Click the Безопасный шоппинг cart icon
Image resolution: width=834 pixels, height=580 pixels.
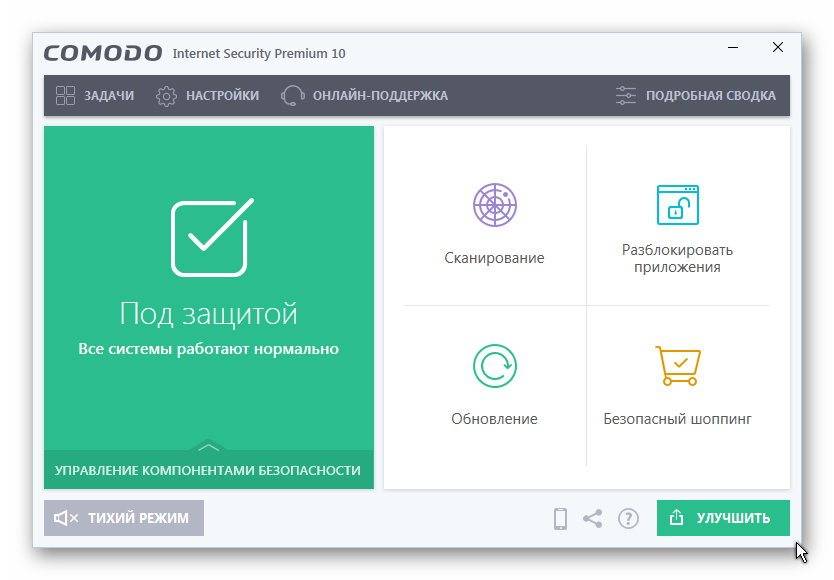(x=678, y=366)
